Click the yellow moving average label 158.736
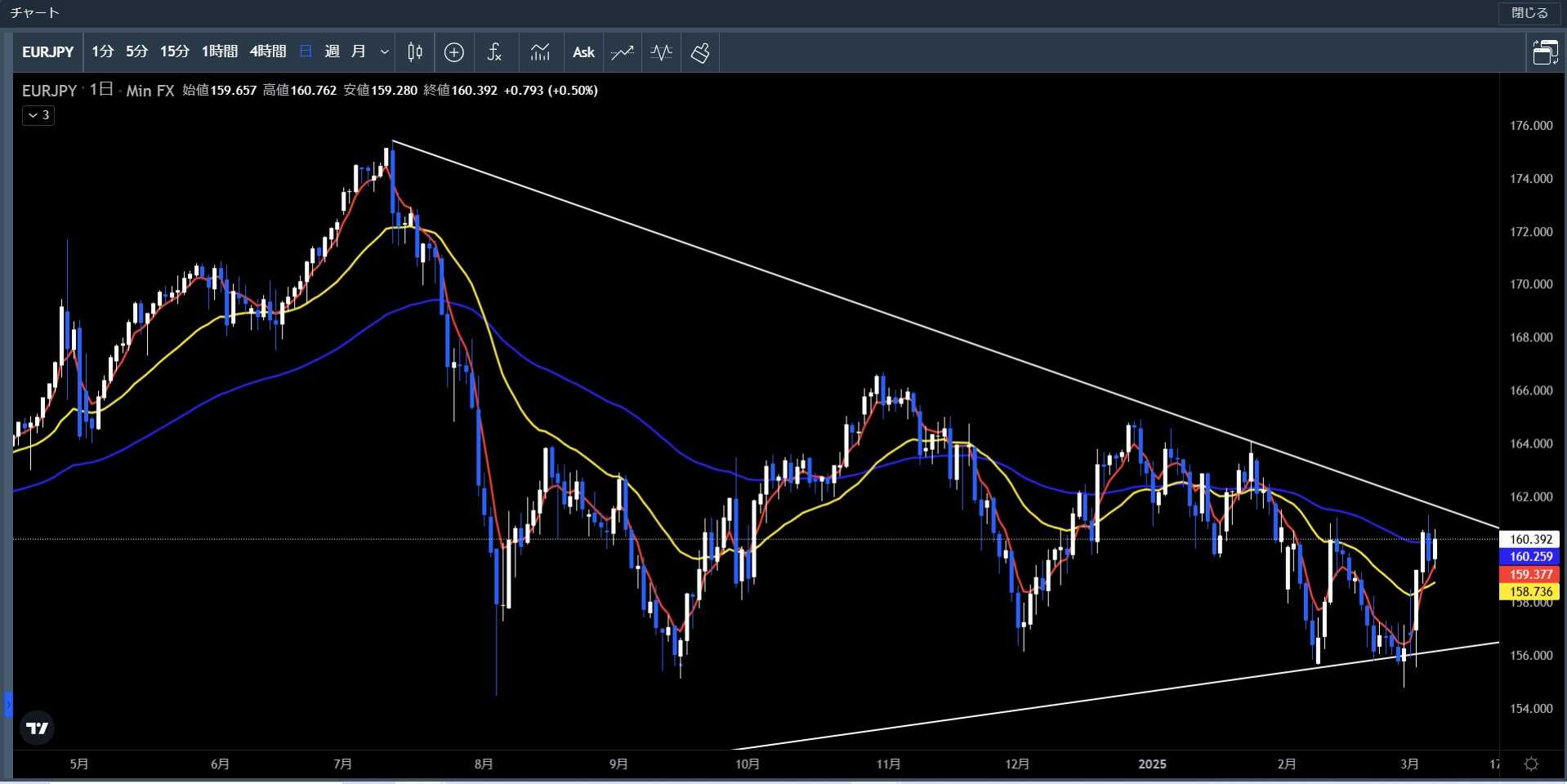The height and width of the screenshot is (784, 1567). point(1529,591)
